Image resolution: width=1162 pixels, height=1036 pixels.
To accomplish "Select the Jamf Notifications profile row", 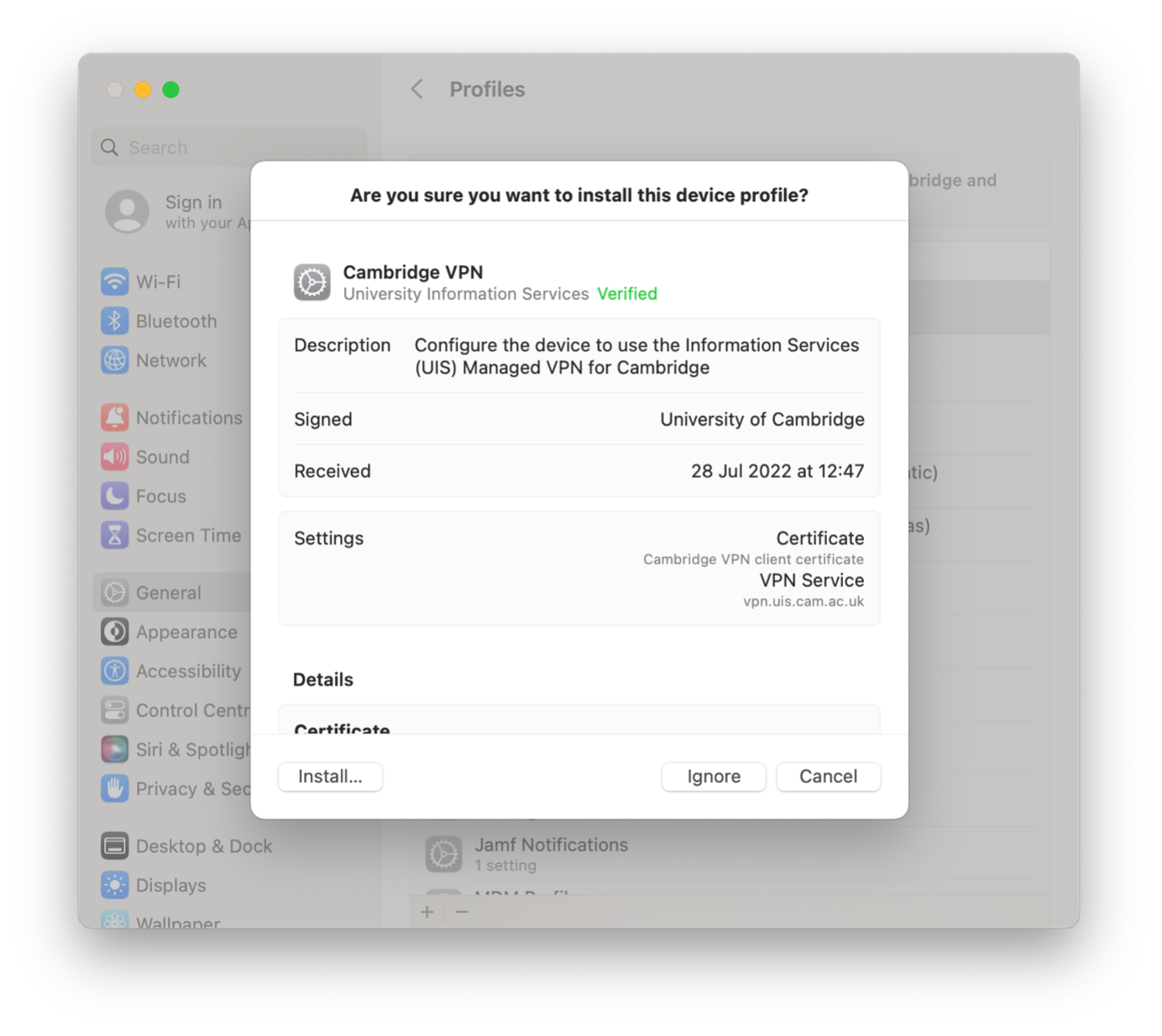I will pyautogui.click(x=730, y=854).
